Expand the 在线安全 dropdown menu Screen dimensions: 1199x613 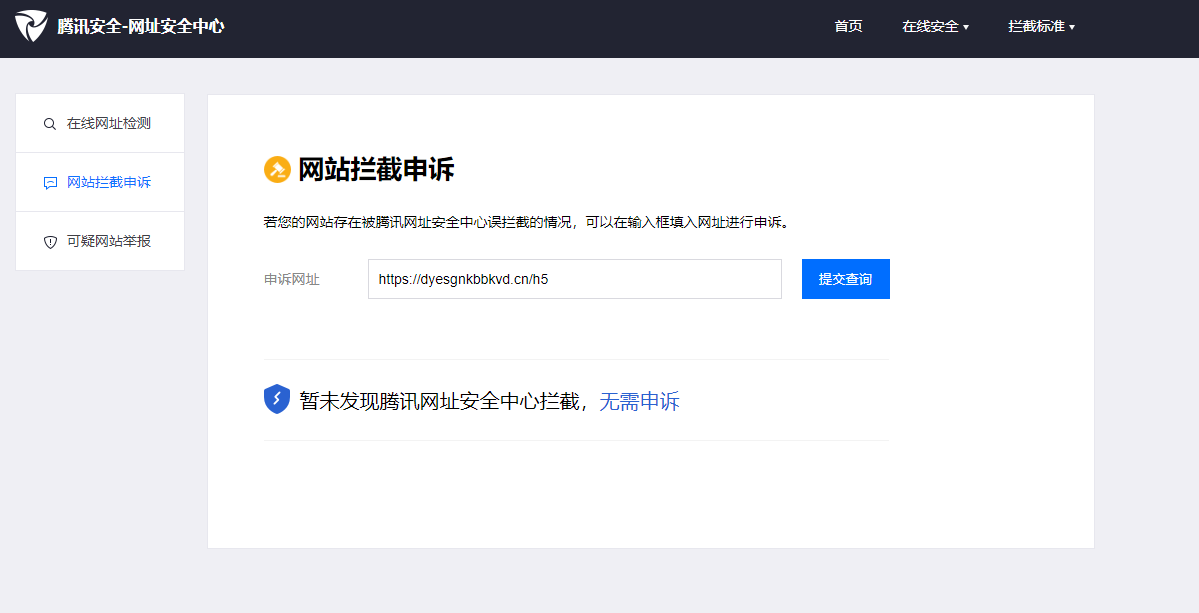(935, 27)
